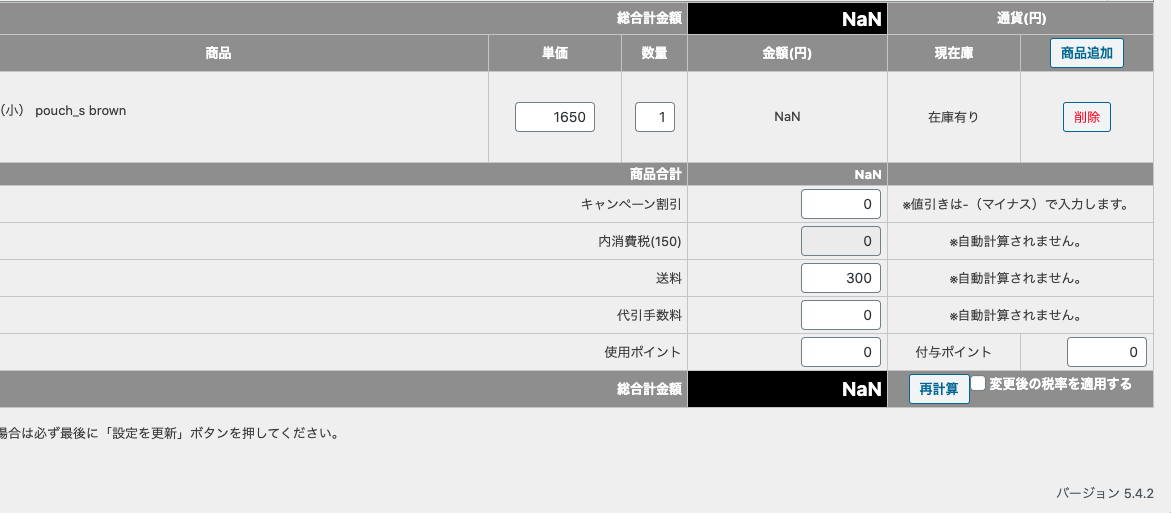Select the 付与ポイント input field
Image resolution: width=1171 pixels, height=513 pixels.
tap(1107, 352)
